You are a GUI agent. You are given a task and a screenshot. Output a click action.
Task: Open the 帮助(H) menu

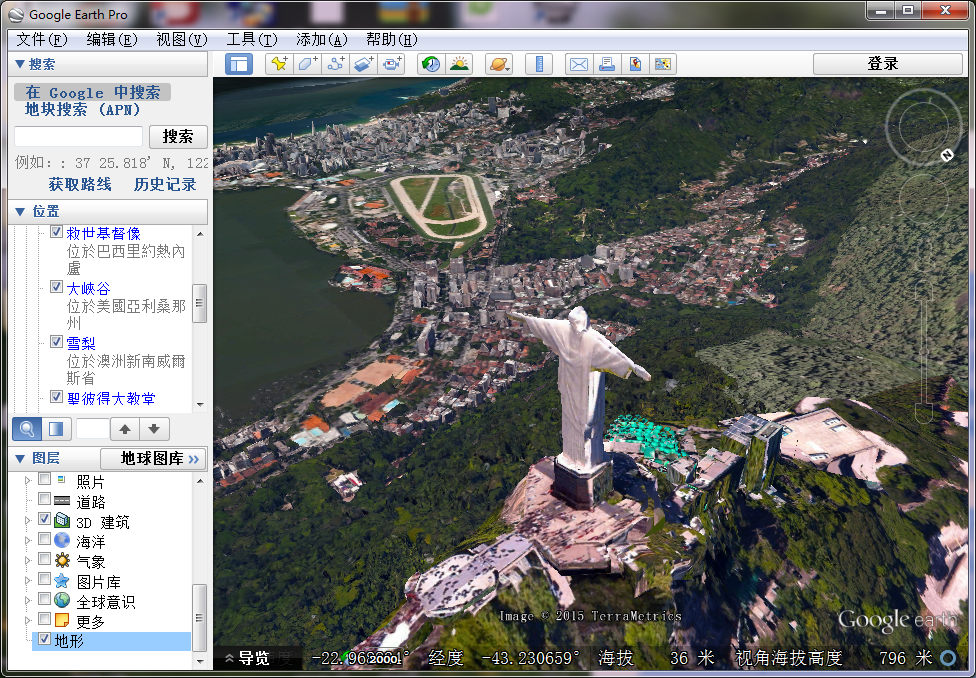(x=392, y=40)
